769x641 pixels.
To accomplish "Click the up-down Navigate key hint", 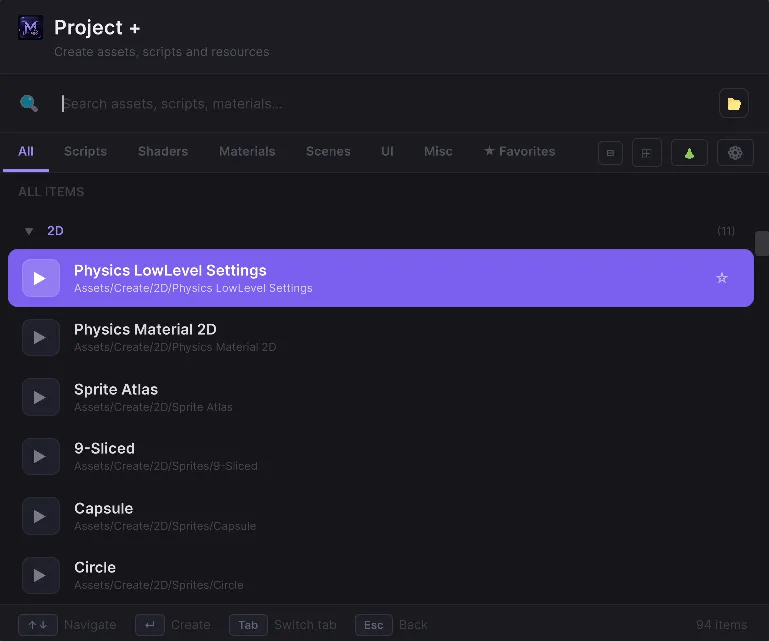I will (x=38, y=625).
